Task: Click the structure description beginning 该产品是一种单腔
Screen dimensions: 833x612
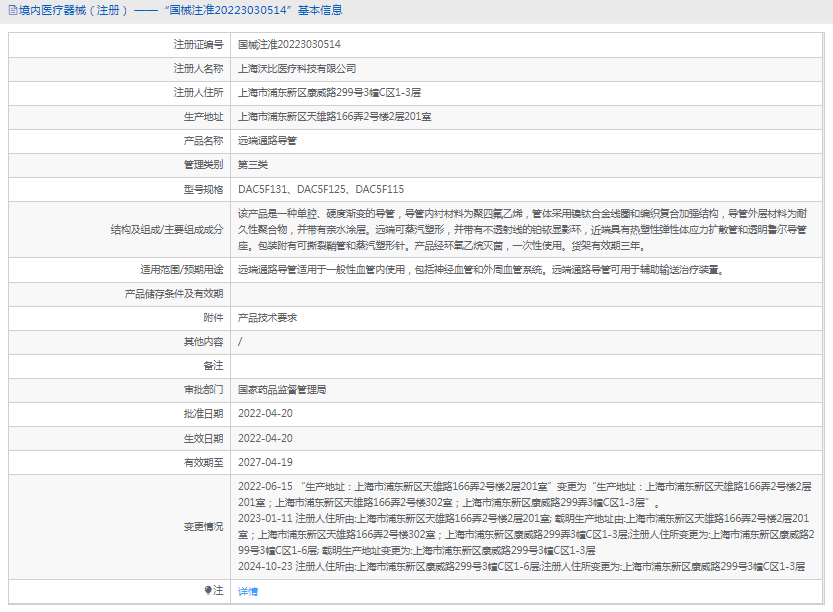Action: [x=522, y=230]
